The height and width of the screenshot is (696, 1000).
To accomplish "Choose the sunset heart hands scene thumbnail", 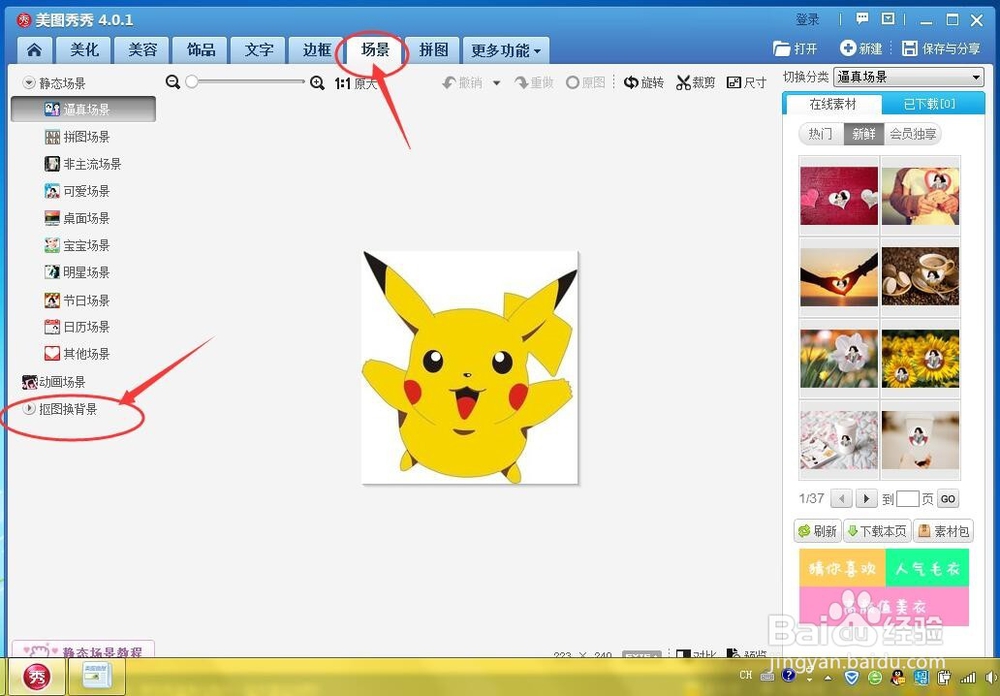I will [839, 276].
